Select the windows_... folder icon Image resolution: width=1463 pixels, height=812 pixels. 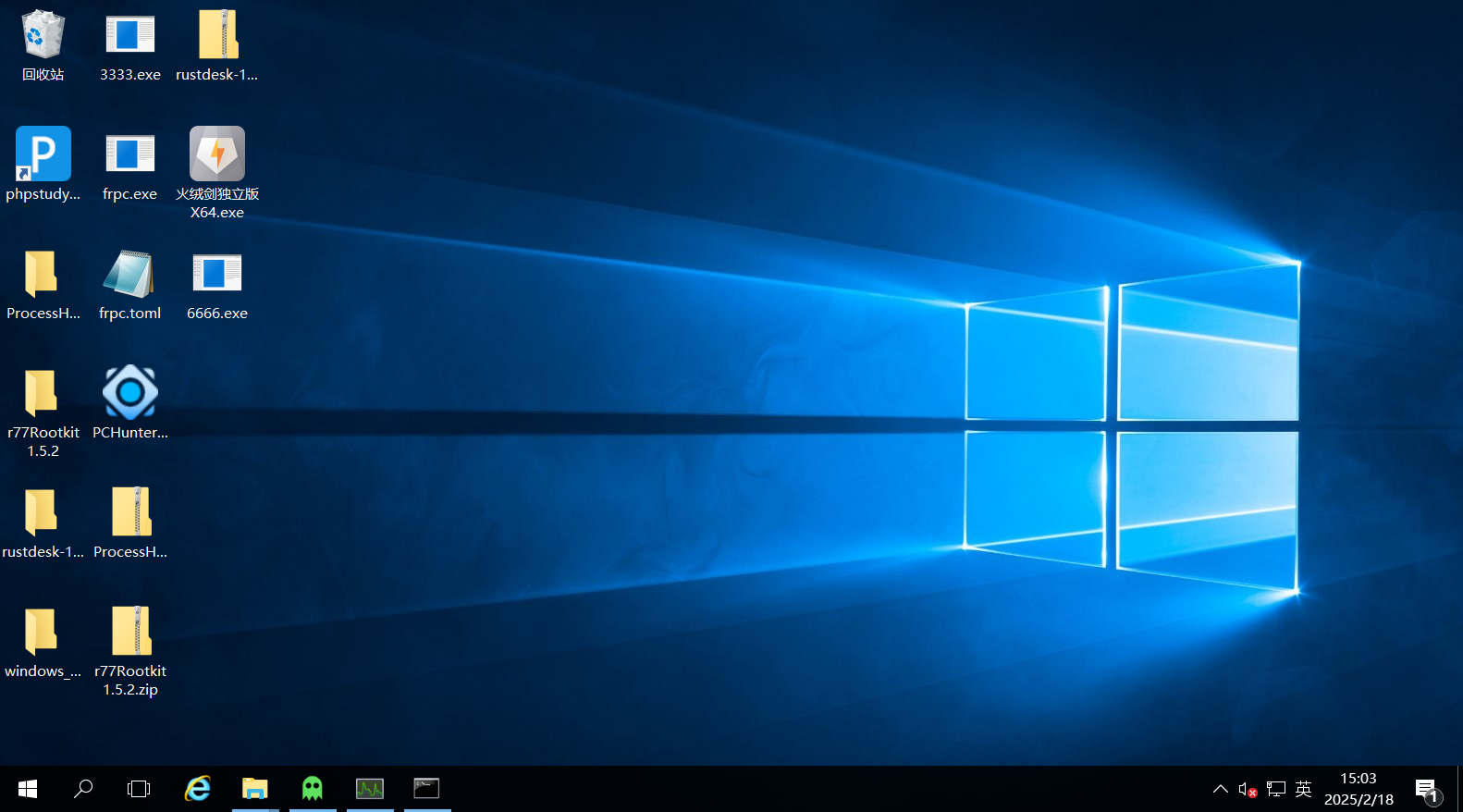(x=43, y=643)
